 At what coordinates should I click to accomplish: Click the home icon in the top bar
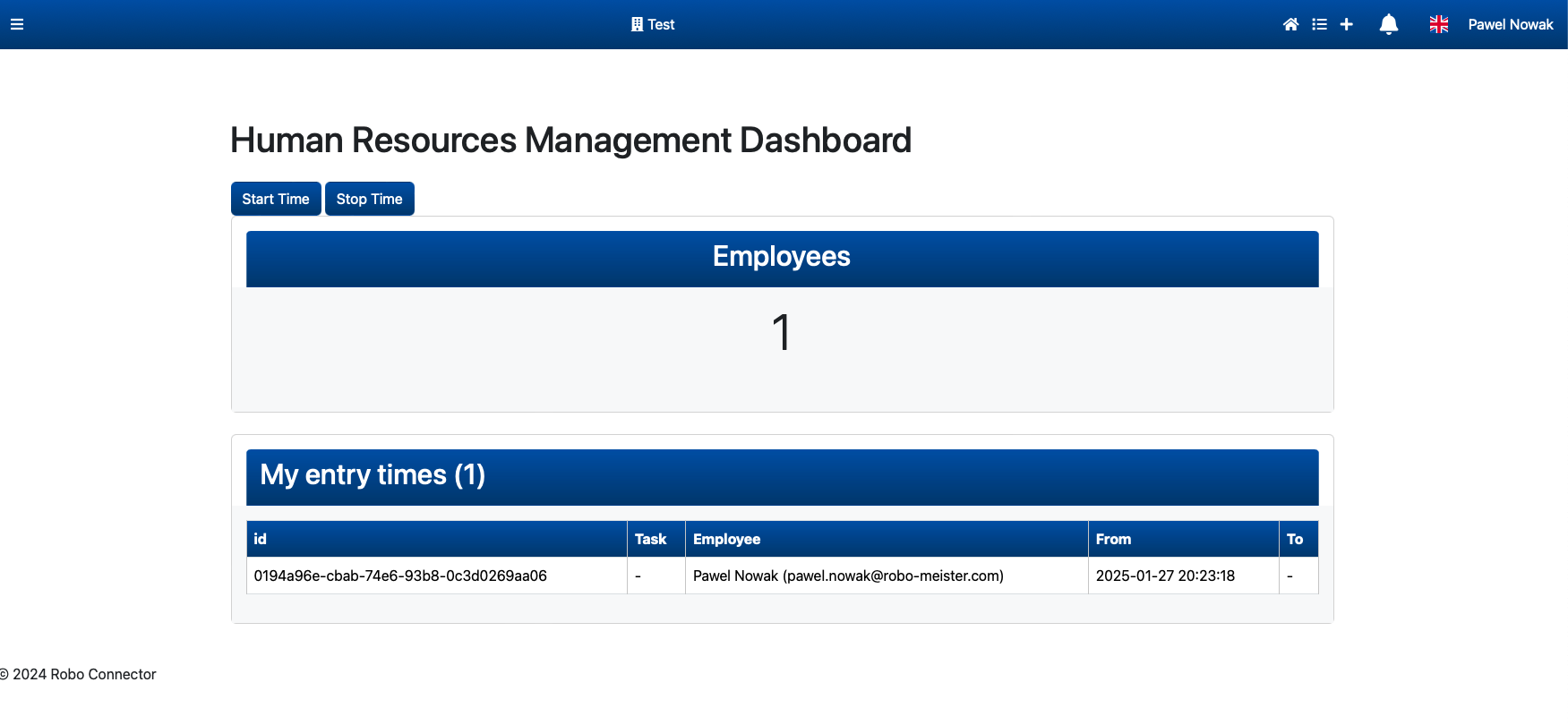click(1290, 24)
